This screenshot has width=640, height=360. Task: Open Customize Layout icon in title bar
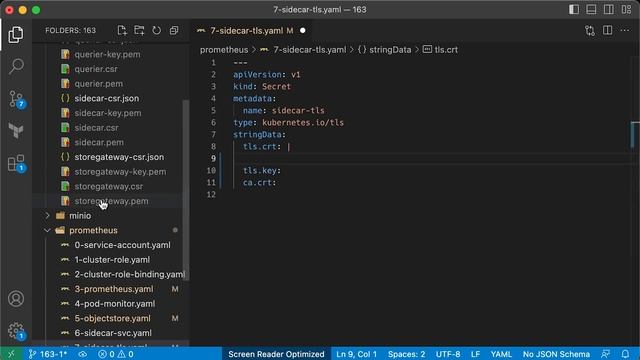626,9
